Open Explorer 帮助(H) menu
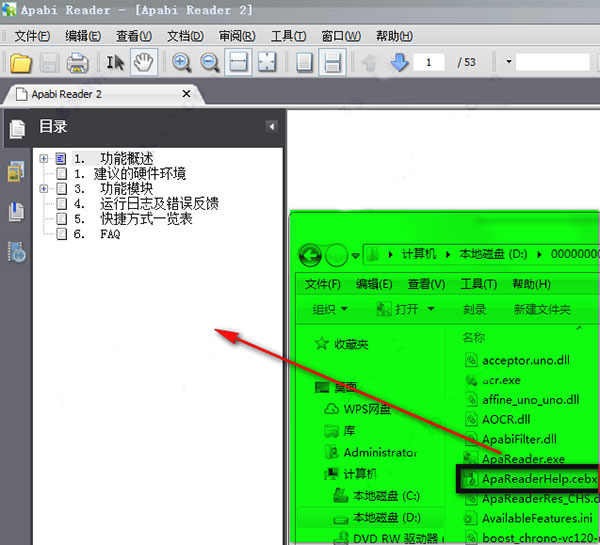The height and width of the screenshot is (545, 600). [x=532, y=284]
